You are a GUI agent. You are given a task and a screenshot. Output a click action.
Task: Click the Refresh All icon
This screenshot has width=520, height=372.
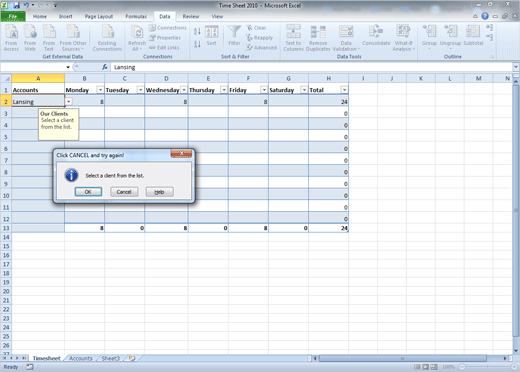coord(137,38)
